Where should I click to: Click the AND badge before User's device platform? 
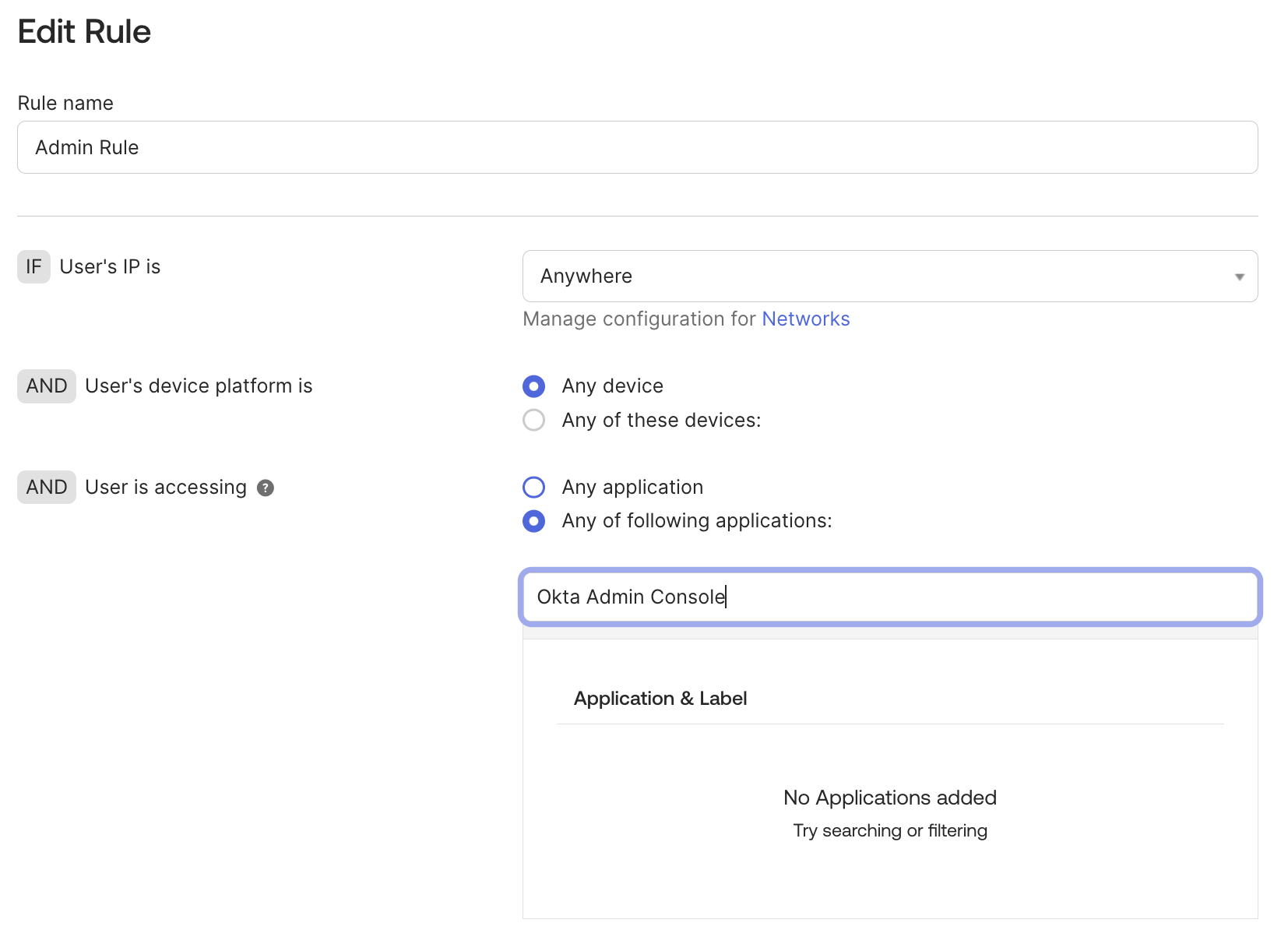tap(47, 386)
